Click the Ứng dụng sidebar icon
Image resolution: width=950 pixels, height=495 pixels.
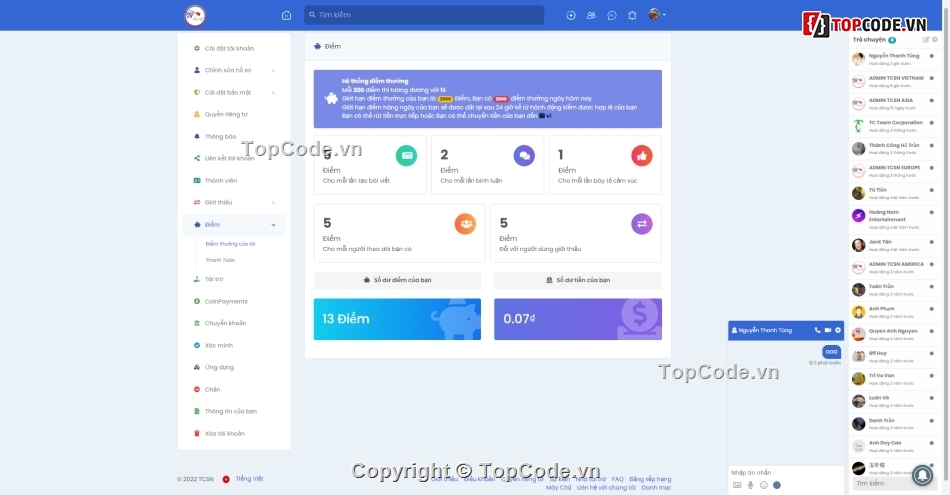197,367
